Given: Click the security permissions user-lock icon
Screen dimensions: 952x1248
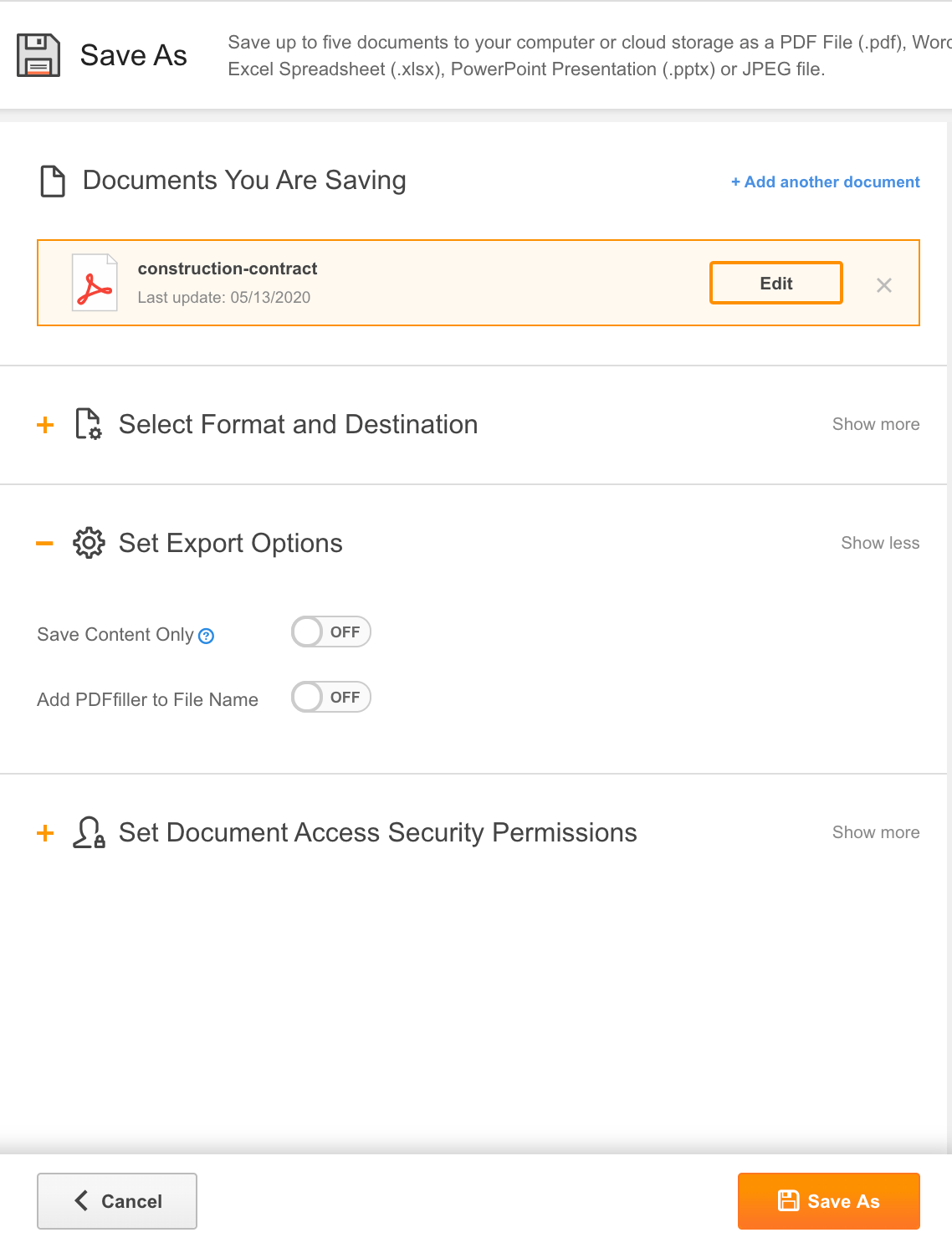Looking at the screenshot, I should 89,832.
